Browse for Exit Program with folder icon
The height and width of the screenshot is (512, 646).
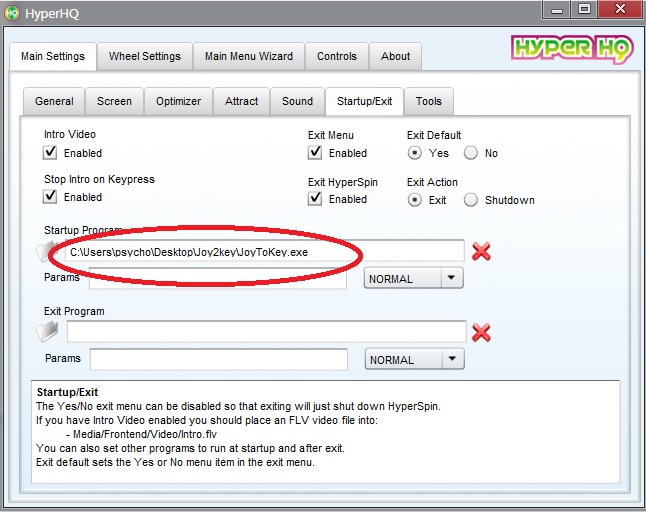(47, 332)
